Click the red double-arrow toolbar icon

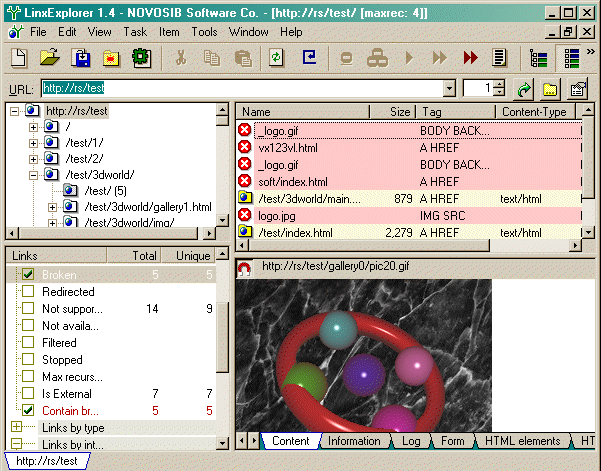pyautogui.click(x=470, y=58)
